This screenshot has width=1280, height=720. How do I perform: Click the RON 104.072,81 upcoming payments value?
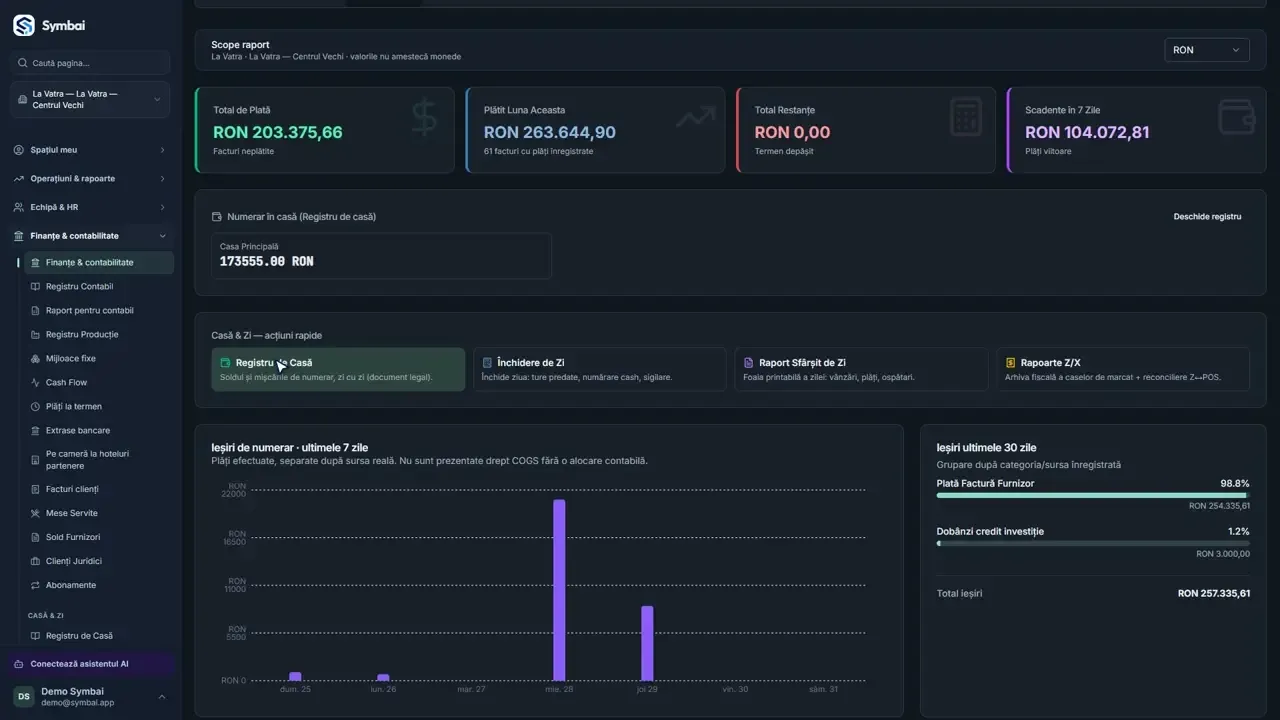pyautogui.click(x=1087, y=132)
